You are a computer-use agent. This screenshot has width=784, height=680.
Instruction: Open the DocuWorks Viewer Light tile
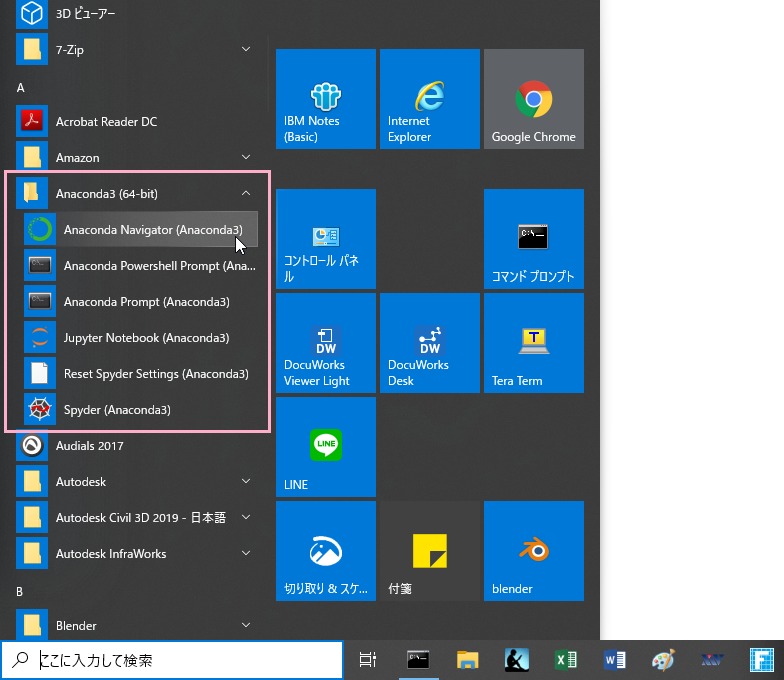(326, 343)
